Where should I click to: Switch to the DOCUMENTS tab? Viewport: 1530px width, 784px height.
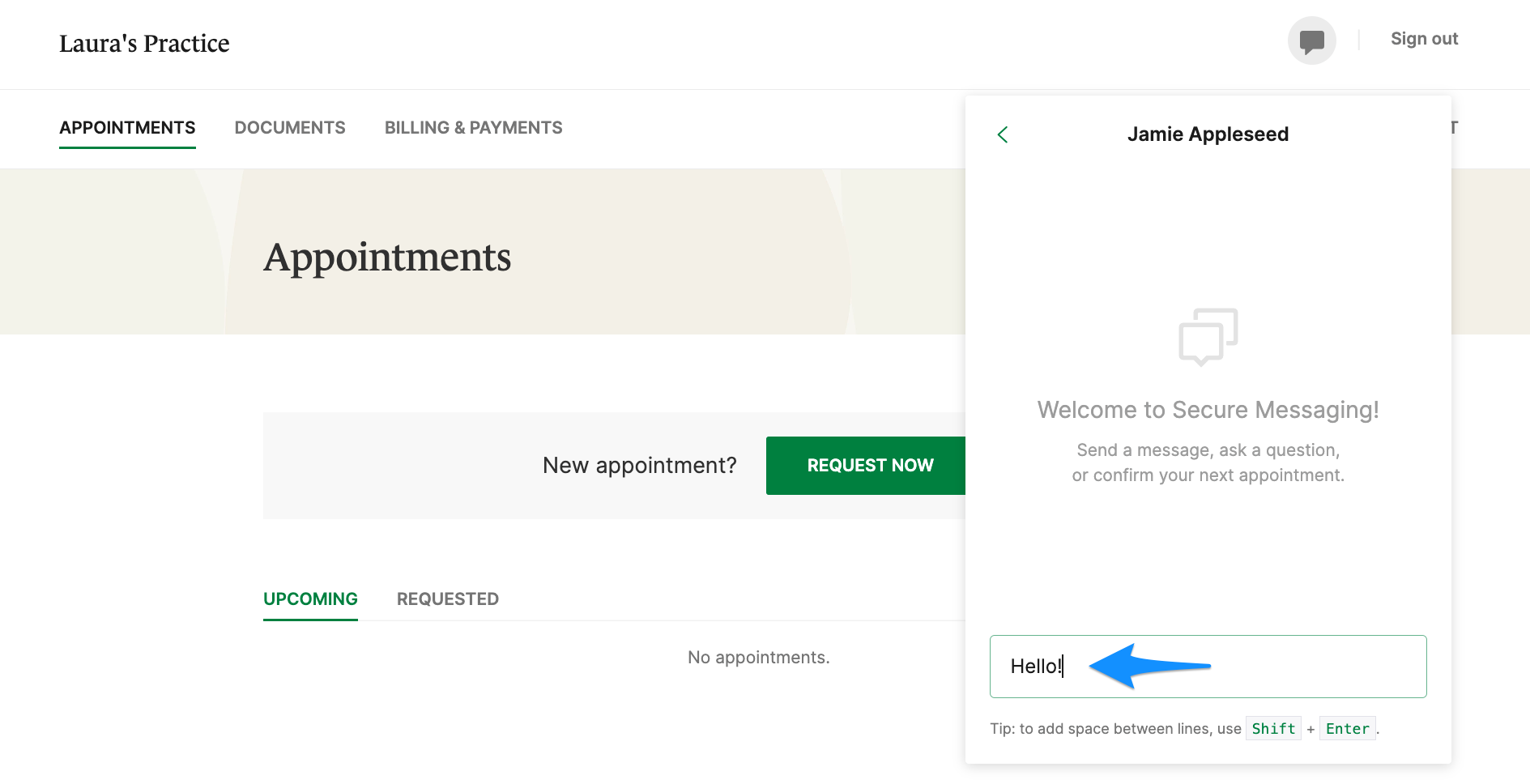tap(290, 127)
